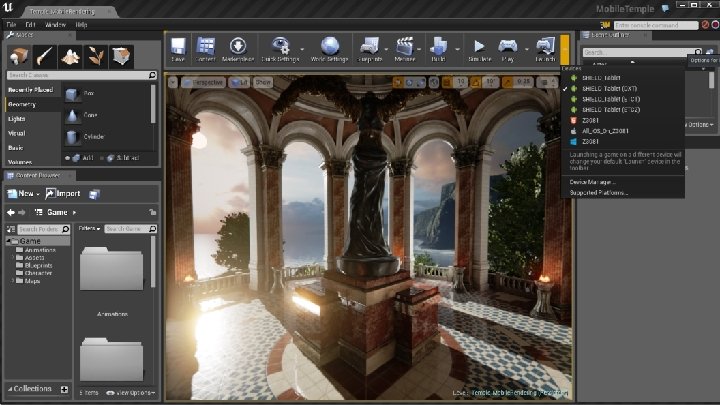Open the Window menu
Image resolution: width=720 pixels, height=405 pixels.
click(55, 25)
